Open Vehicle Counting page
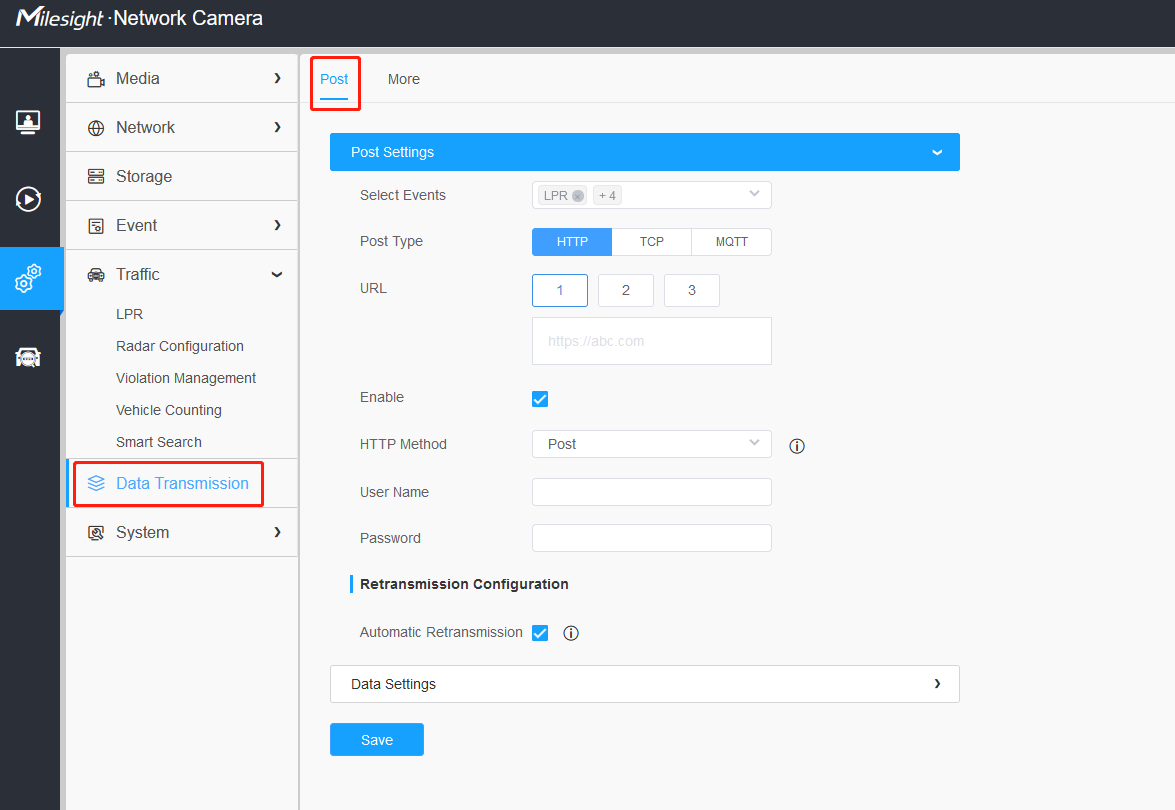The image size is (1175, 810). tap(169, 411)
